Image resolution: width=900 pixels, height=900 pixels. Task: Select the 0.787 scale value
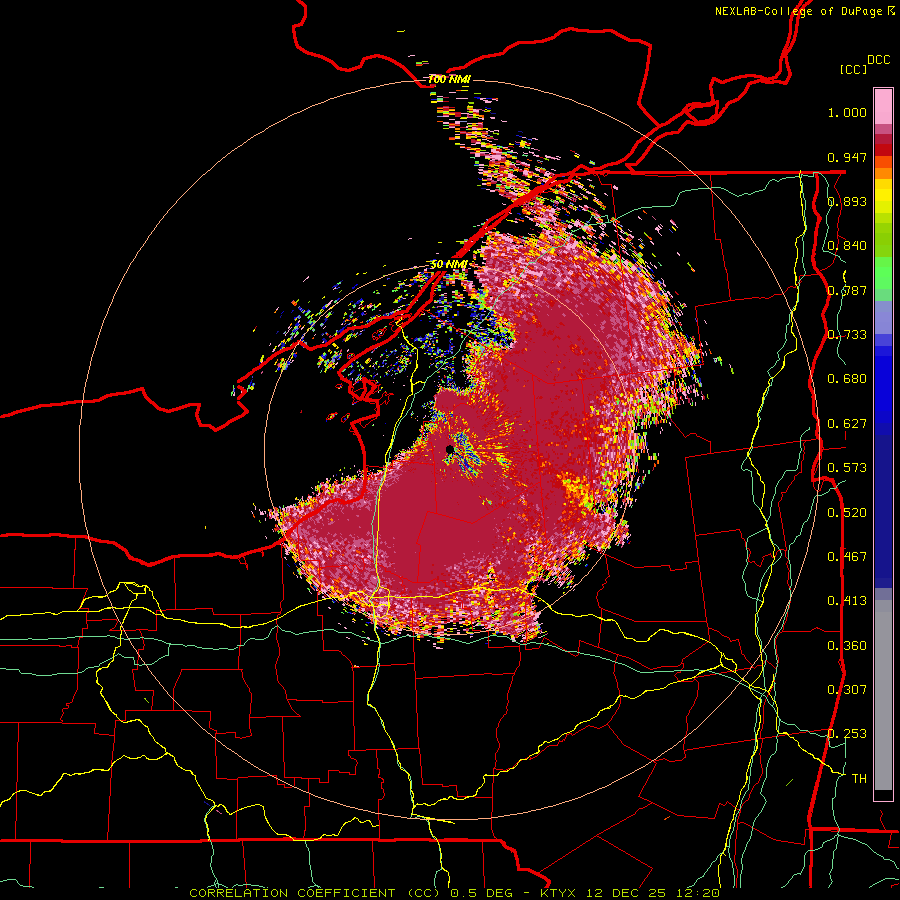(x=847, y=290)
